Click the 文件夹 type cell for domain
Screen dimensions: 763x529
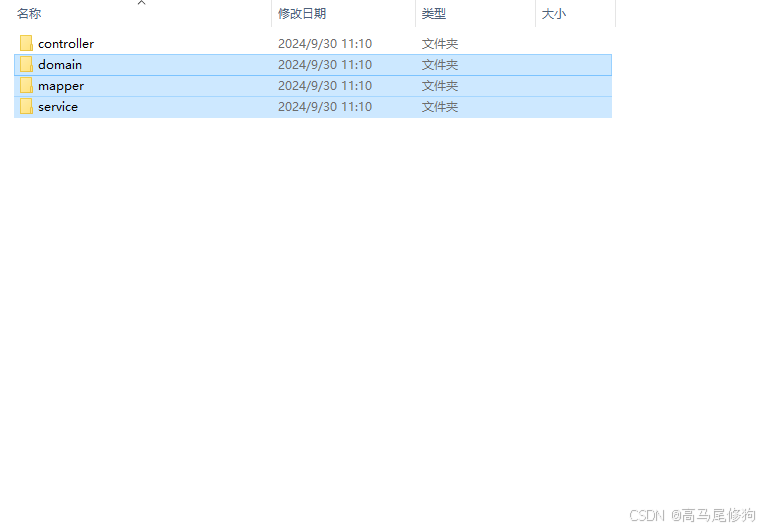(x=439, y=65)
